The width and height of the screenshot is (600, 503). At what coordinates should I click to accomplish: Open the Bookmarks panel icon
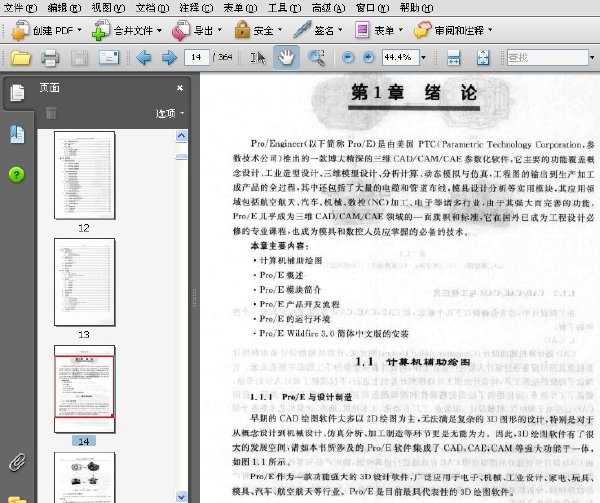pos(17,133)
